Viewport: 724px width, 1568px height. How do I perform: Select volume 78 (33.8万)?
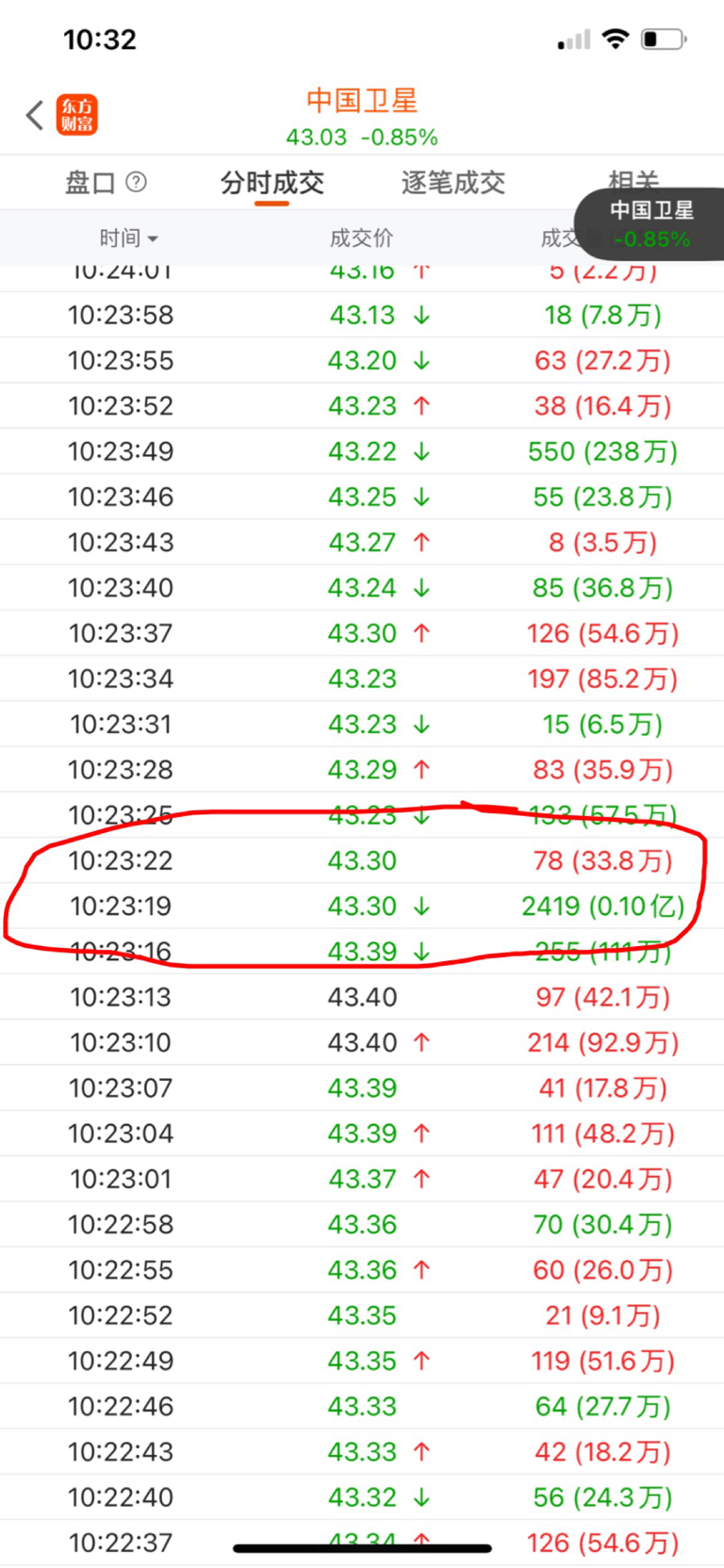(x=602, y=860)
